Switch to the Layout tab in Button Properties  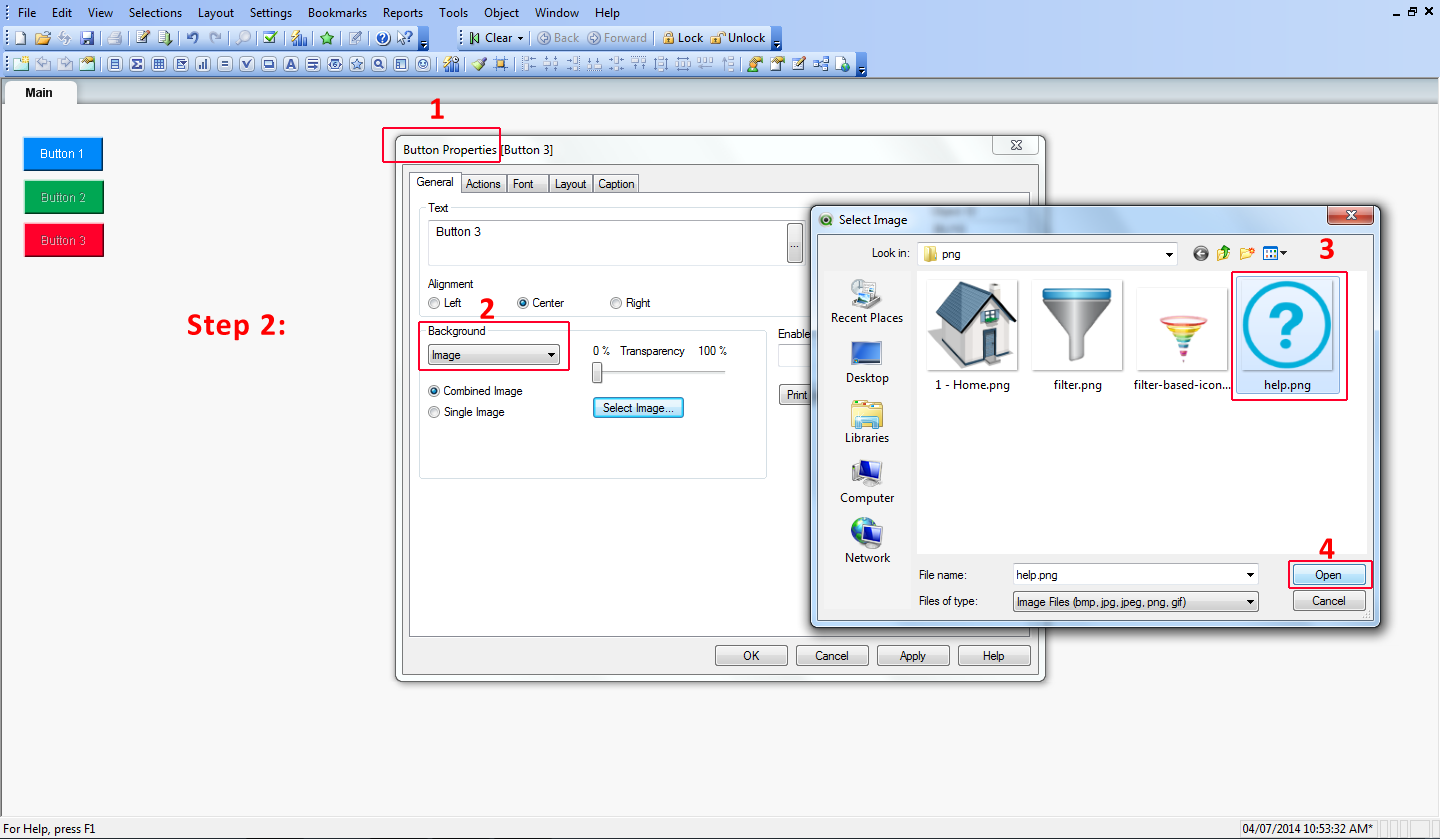[570, 184]
